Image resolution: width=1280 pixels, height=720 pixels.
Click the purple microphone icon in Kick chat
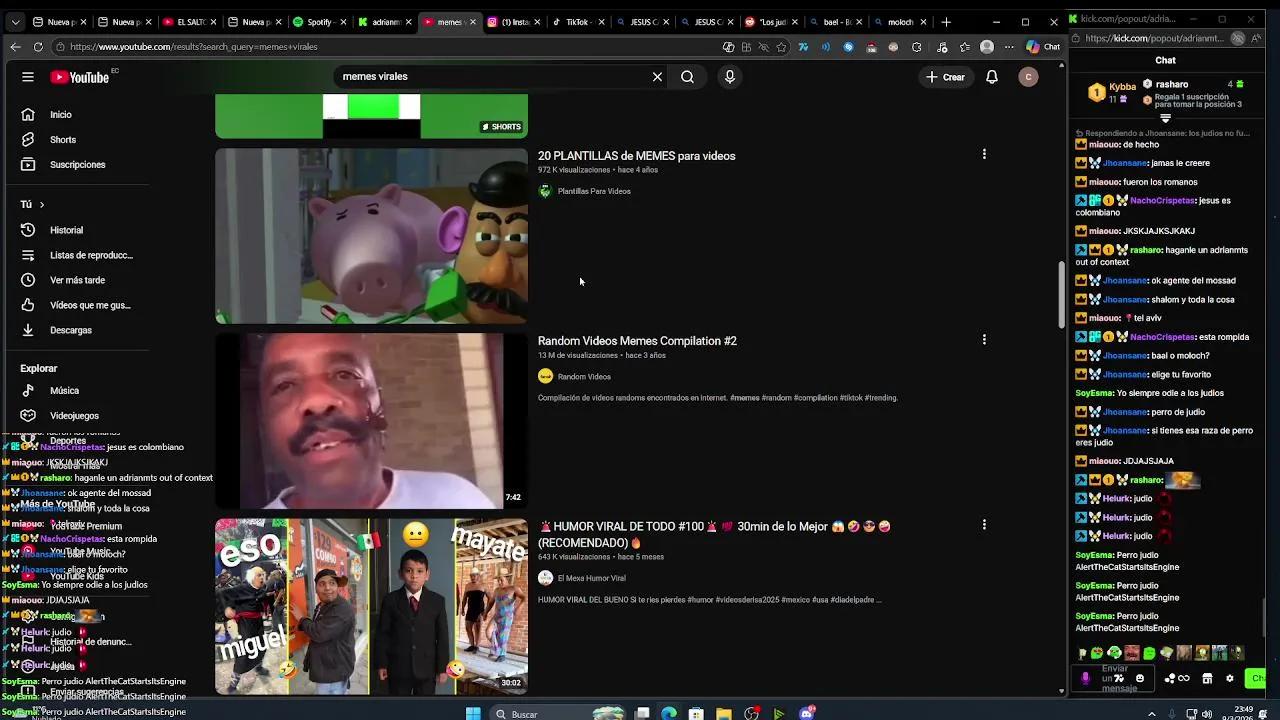[x=1085, y=678]
